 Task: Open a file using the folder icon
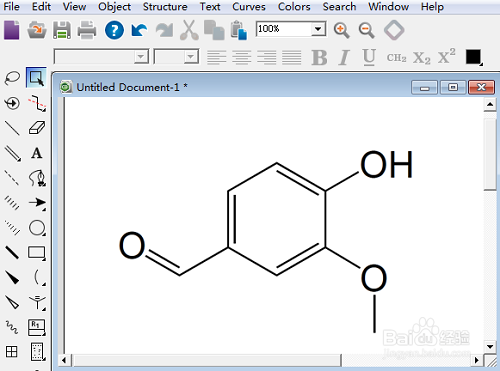(37, 30)
